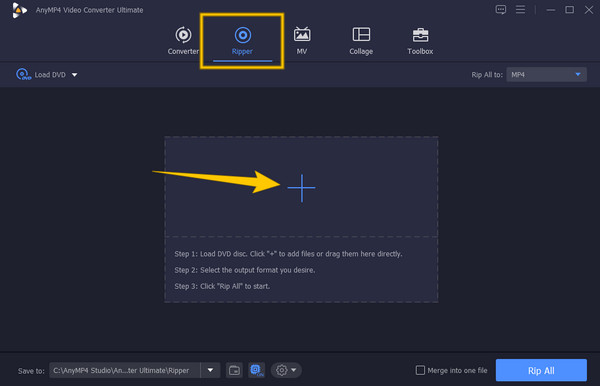Click the Save to path field

(x=124, y=370)
